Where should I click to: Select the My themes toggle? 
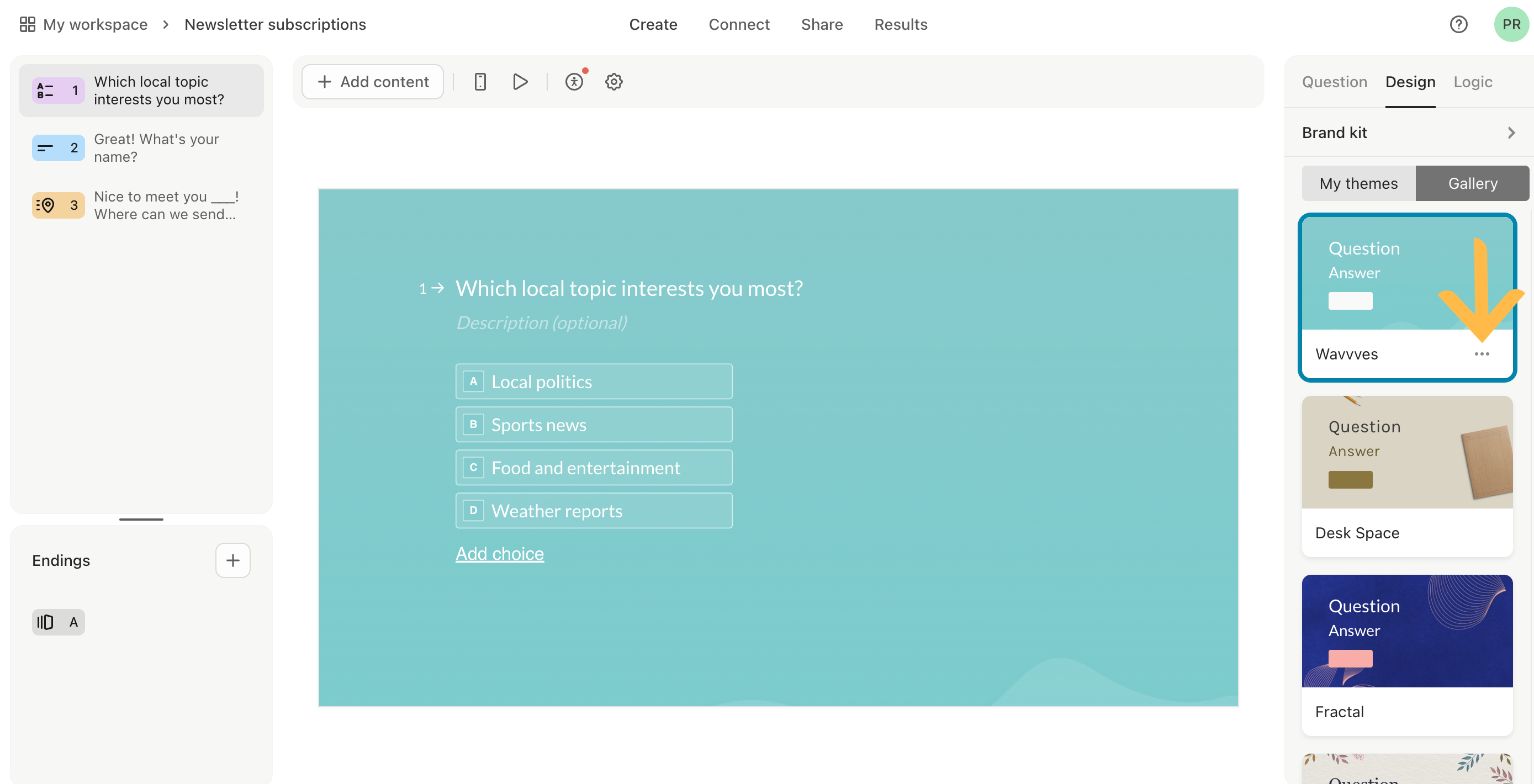click(1358, 183)
